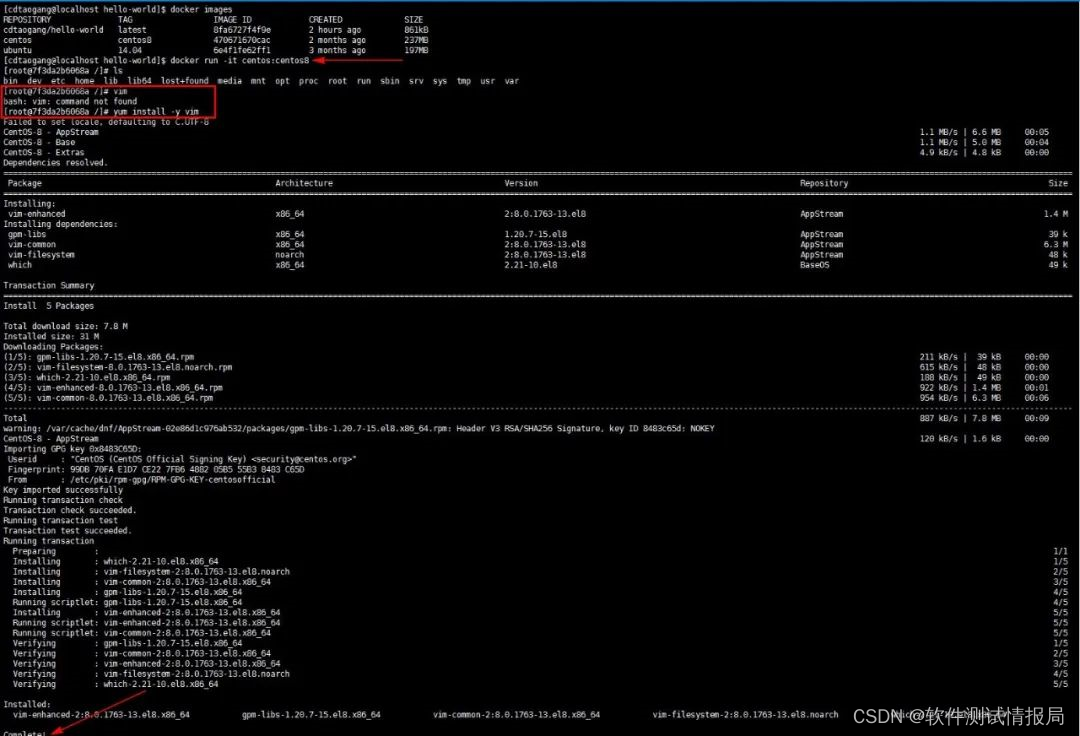Click download line (1/5) gpm-libs rpm

click(98, 357)
